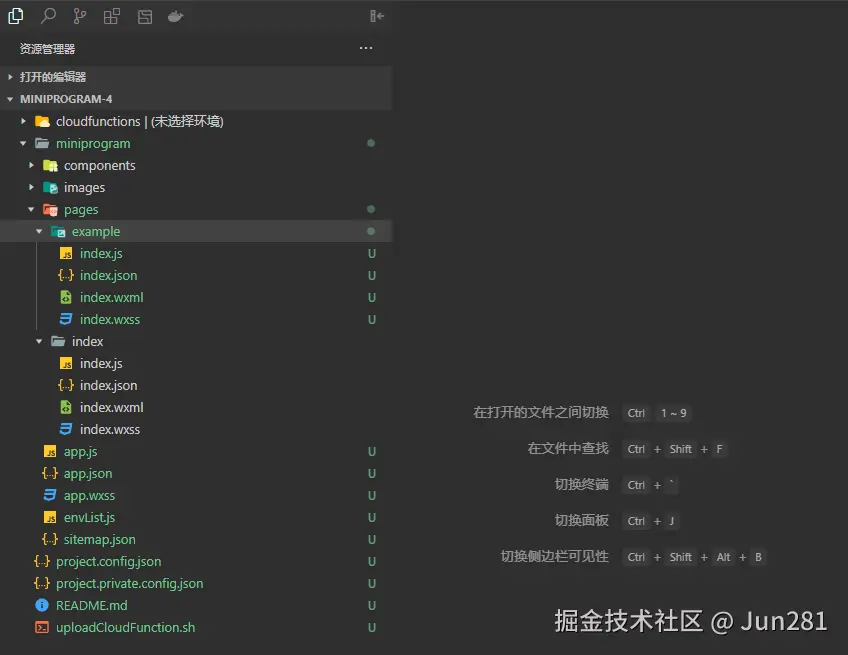This screenshot has width=848, height=655.
Task: Open the Source Control view
Action: click(78, 16)
